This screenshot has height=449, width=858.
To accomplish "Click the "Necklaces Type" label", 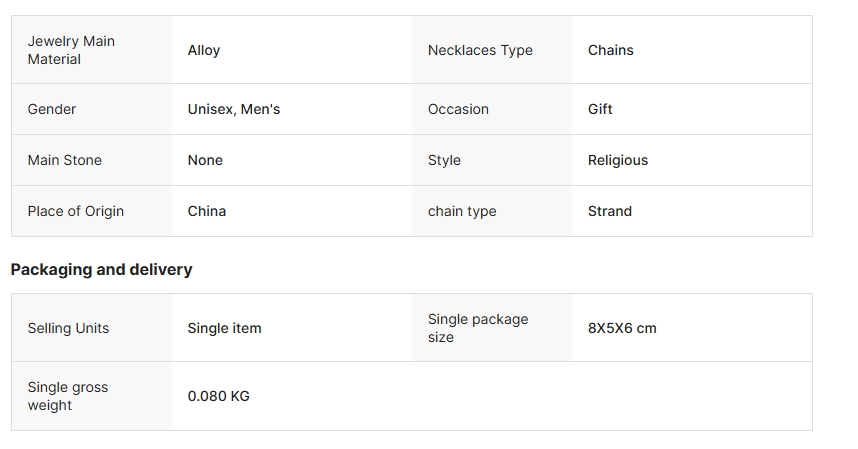I will [x=480, y=50].
